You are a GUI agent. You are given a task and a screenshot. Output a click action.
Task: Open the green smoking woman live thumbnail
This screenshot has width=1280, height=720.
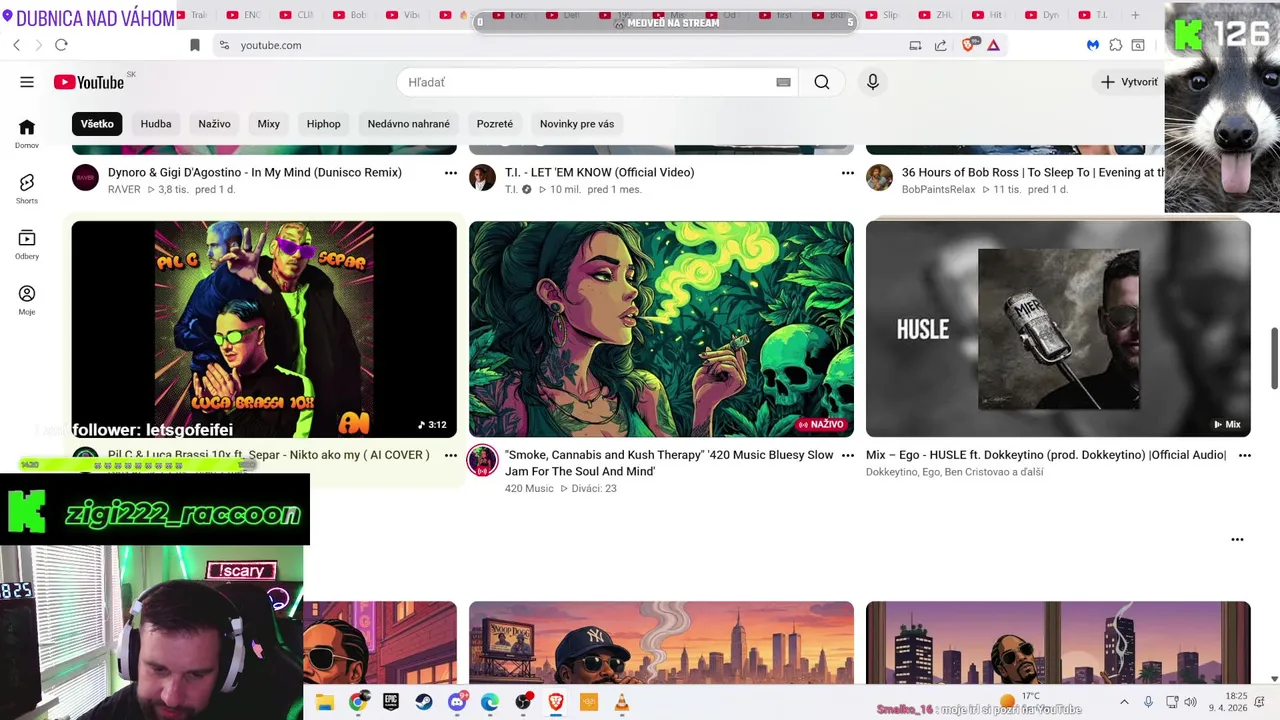point(661,329)
